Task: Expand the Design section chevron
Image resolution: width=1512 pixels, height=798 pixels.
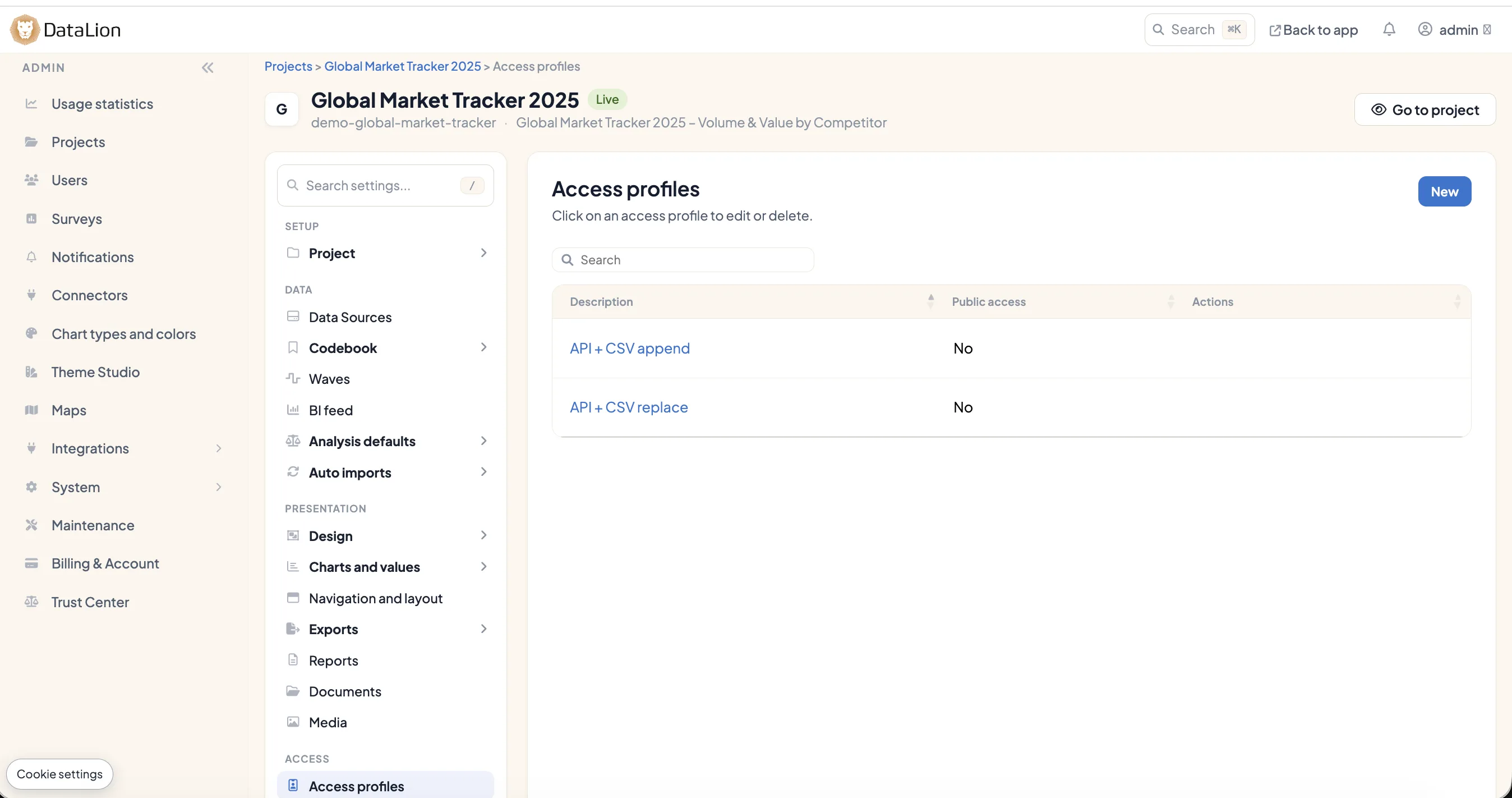Action: pos(483,535)
